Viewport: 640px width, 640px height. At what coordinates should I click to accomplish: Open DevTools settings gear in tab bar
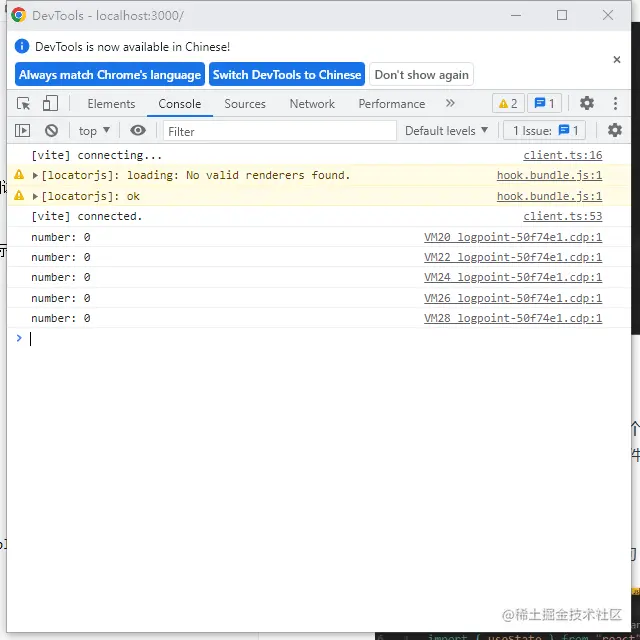[x=587, y=103]
